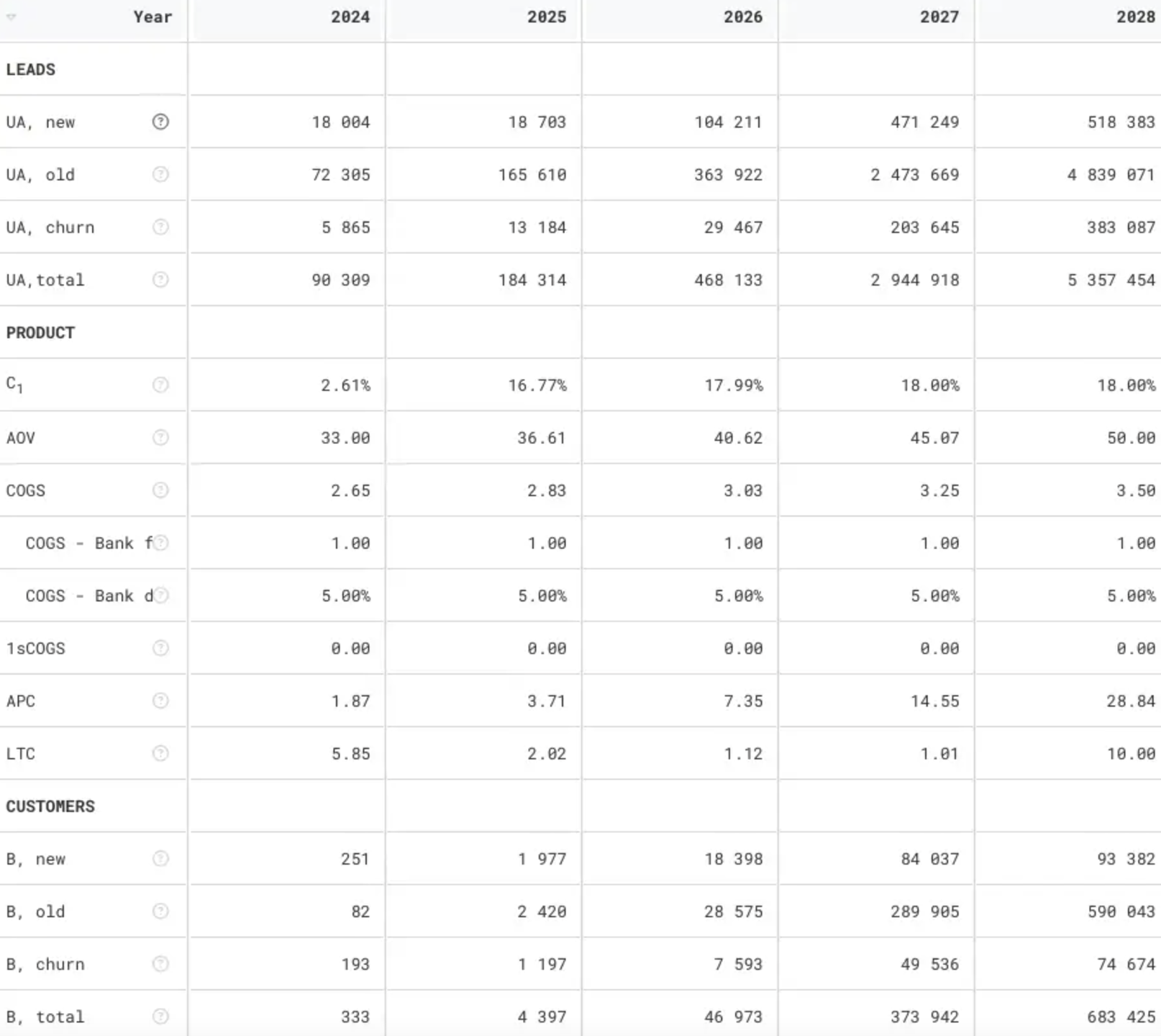
Task: Select the UA, old 2026 cell 363 922
Action: click(728, 175)
